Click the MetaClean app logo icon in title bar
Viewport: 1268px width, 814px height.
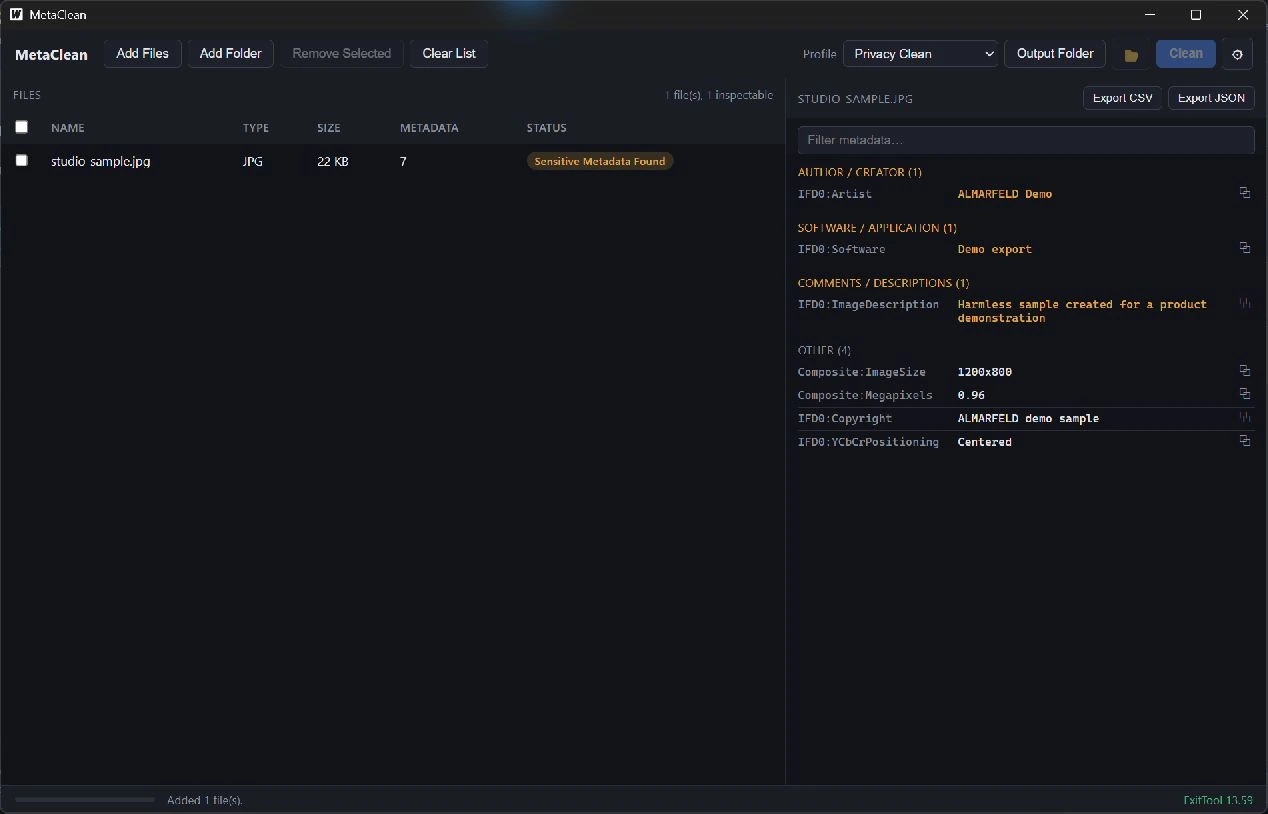[16, 15]
